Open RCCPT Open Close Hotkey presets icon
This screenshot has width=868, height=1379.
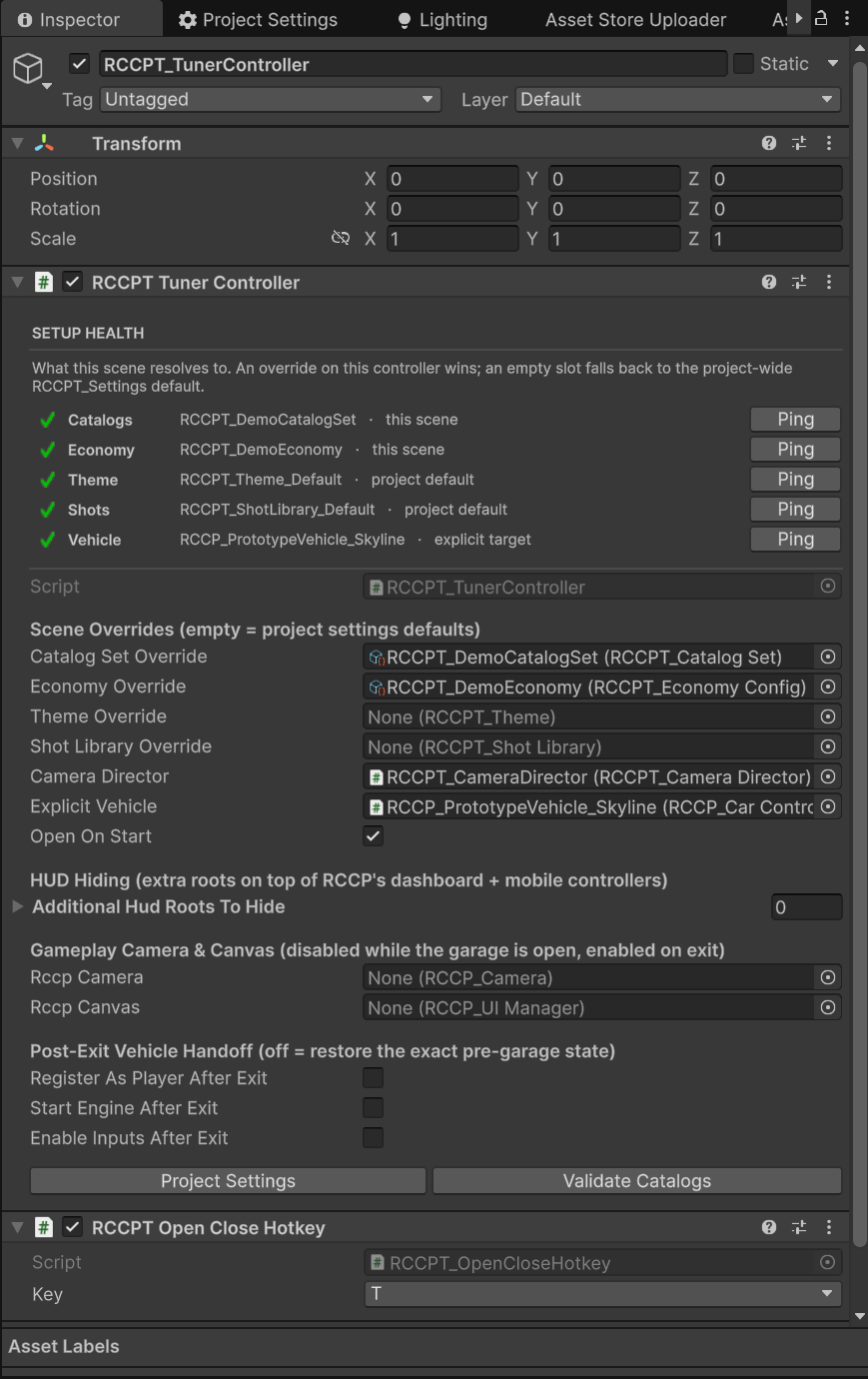799,1227
